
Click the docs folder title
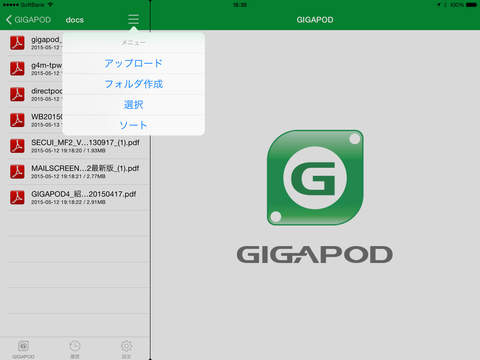click(x=75, y=20)
